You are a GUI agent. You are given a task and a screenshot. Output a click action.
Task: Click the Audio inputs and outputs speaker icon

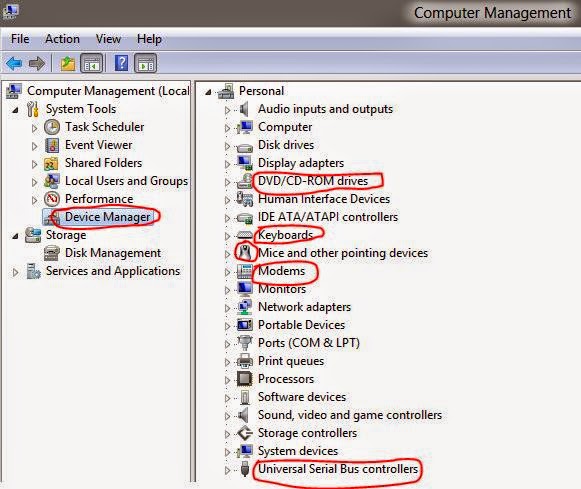[x=244, y=109]
